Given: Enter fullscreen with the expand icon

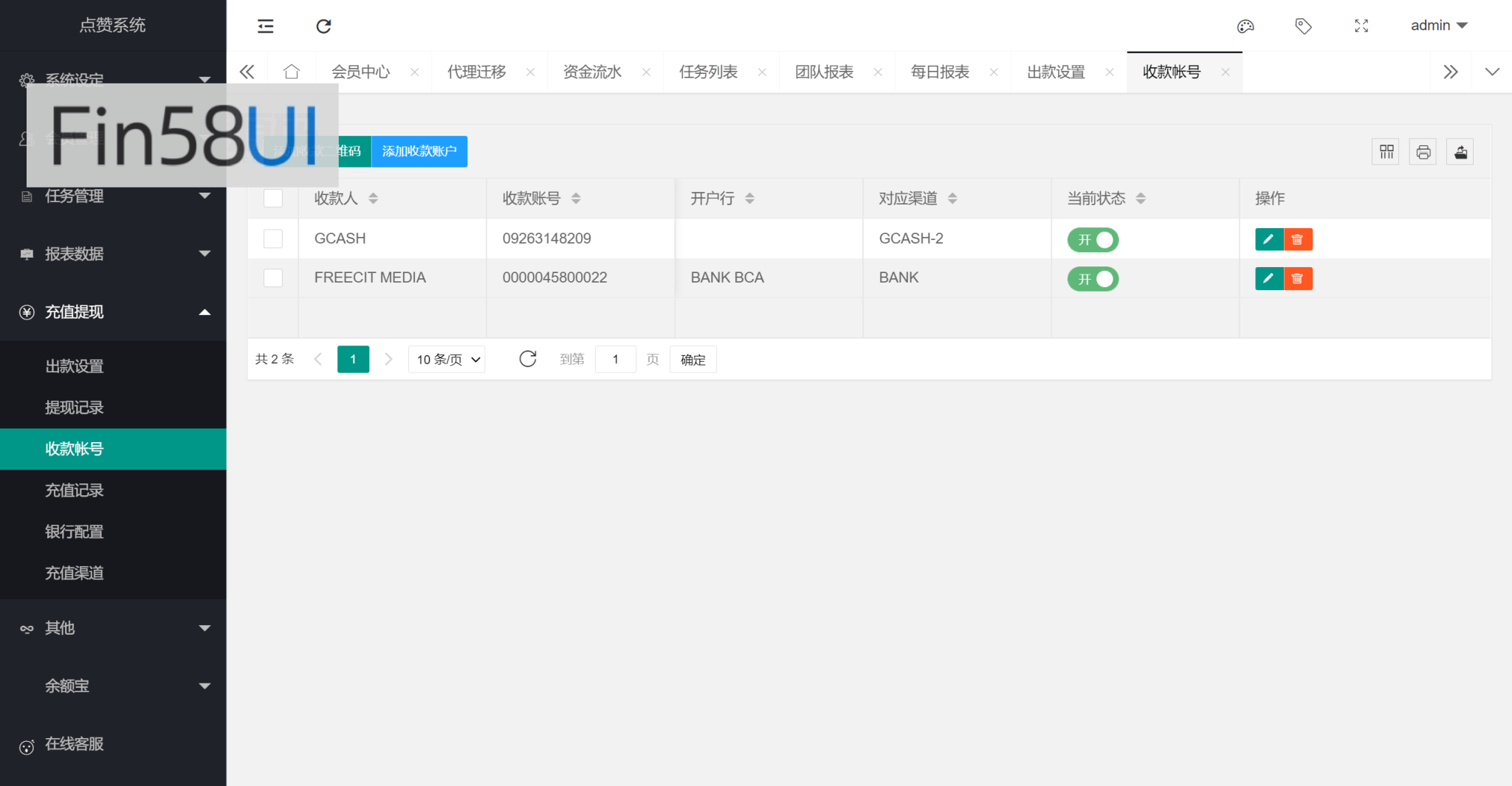Looking at the screenshot, I should (x=1361, y=27).
